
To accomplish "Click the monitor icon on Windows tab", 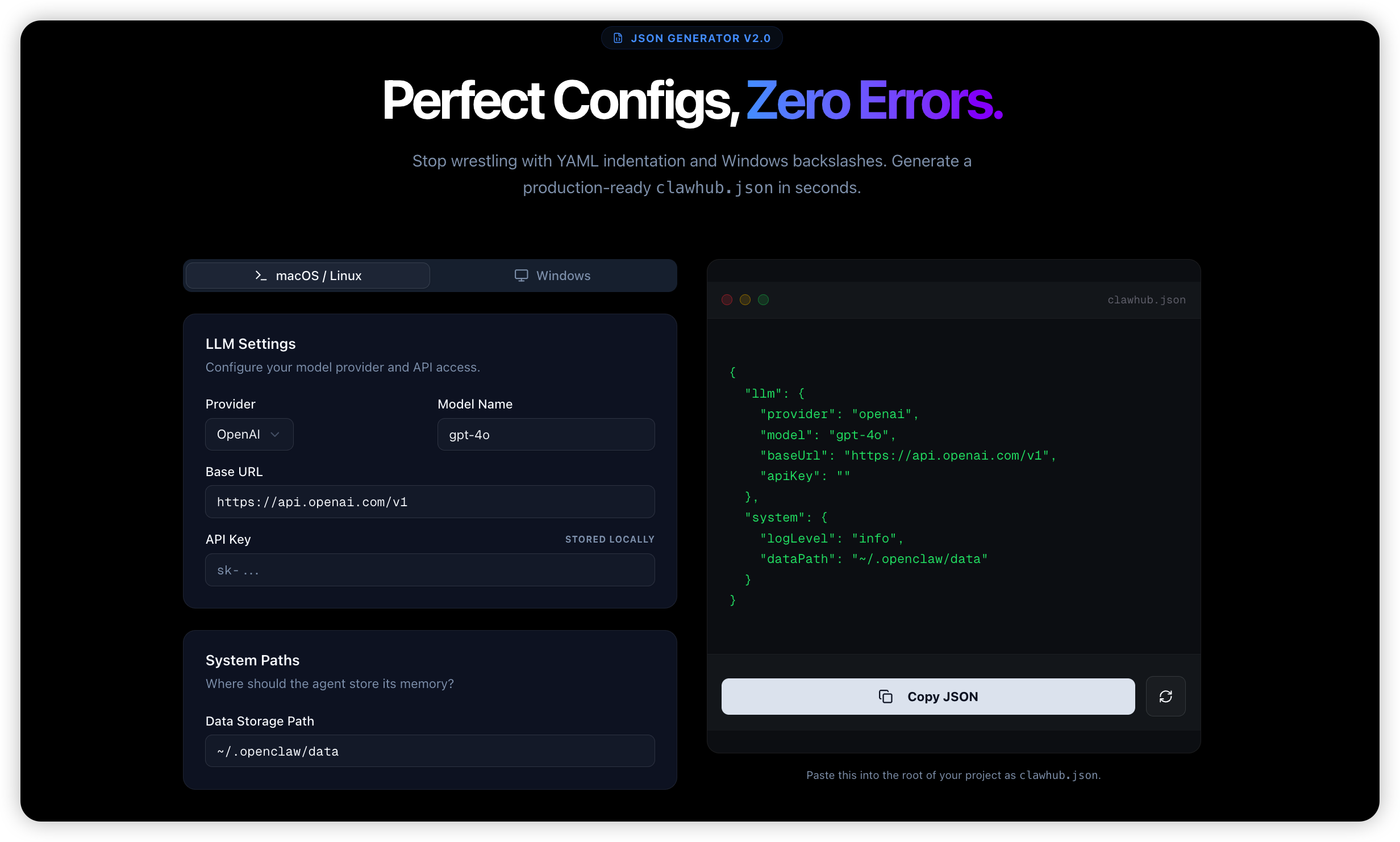I will coord(521,276).
